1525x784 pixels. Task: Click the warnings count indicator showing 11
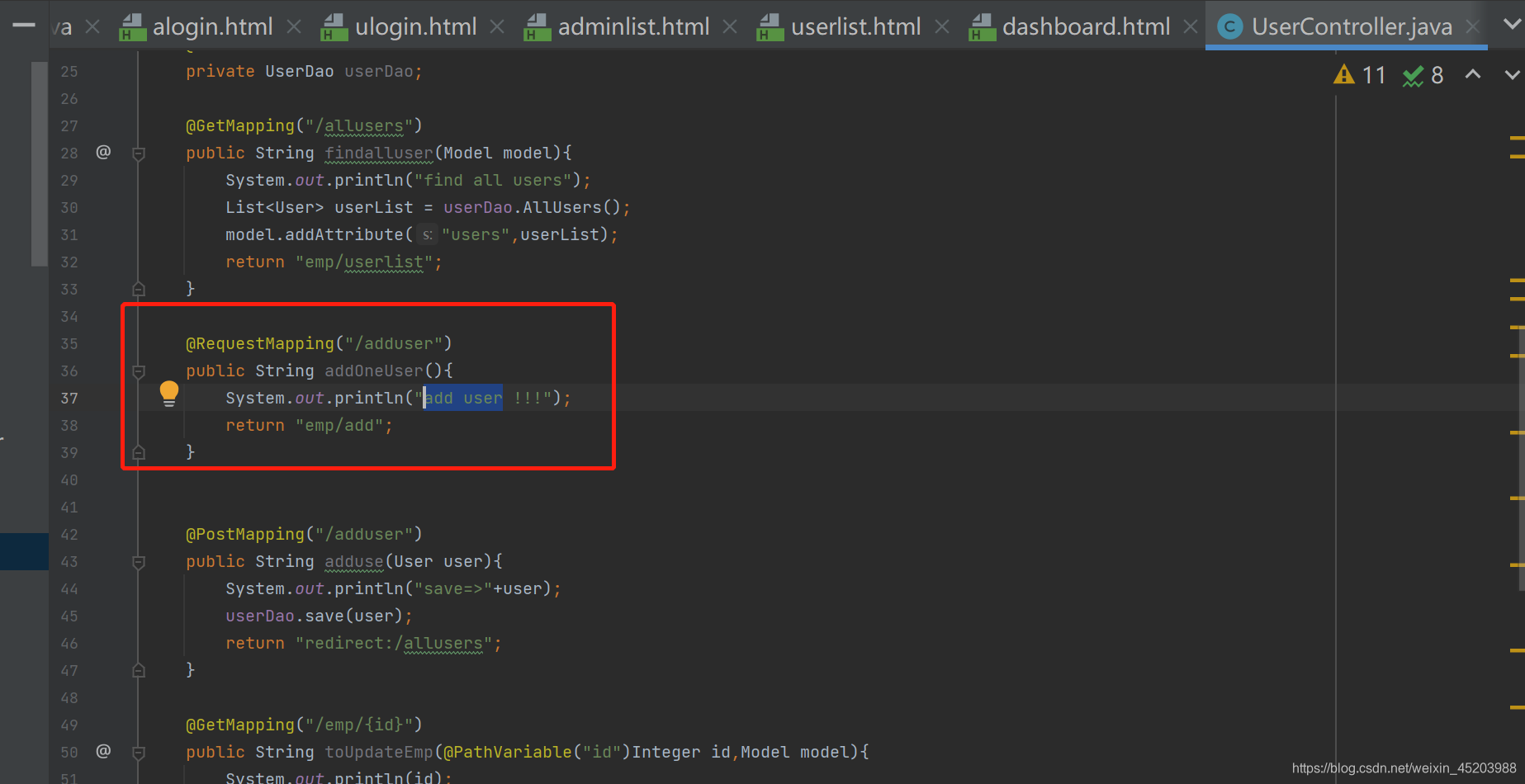click(x=1359, y=75)
